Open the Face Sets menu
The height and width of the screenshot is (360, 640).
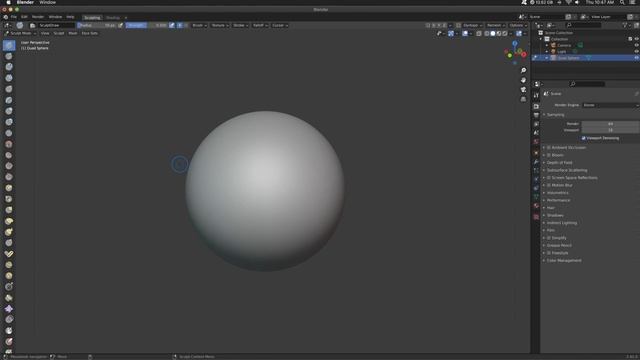click(89, 33)
